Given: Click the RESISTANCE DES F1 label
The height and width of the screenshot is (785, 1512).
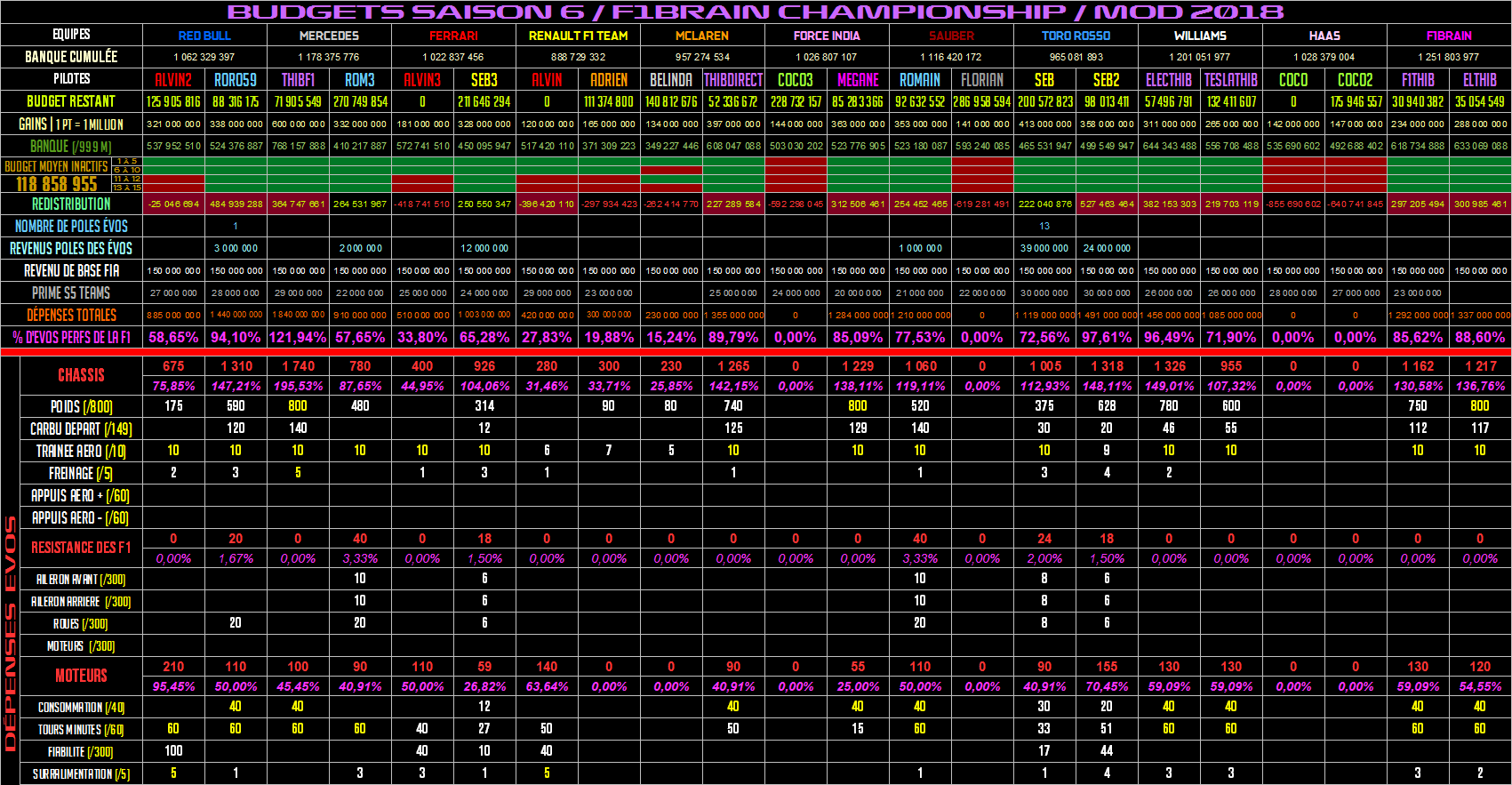Looking at the screenshot, I should [81, 548].
